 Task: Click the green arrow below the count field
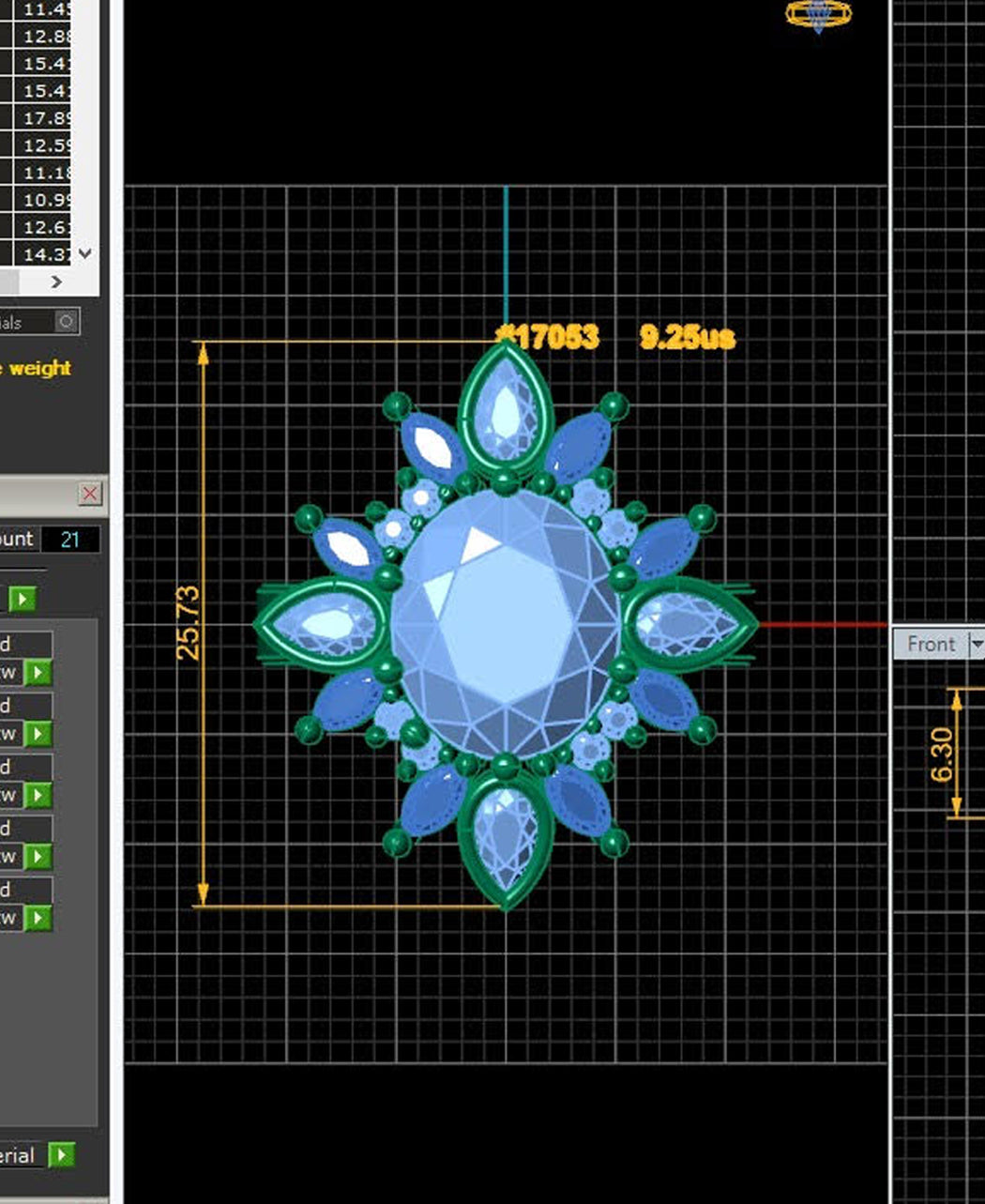pos(23,598)
